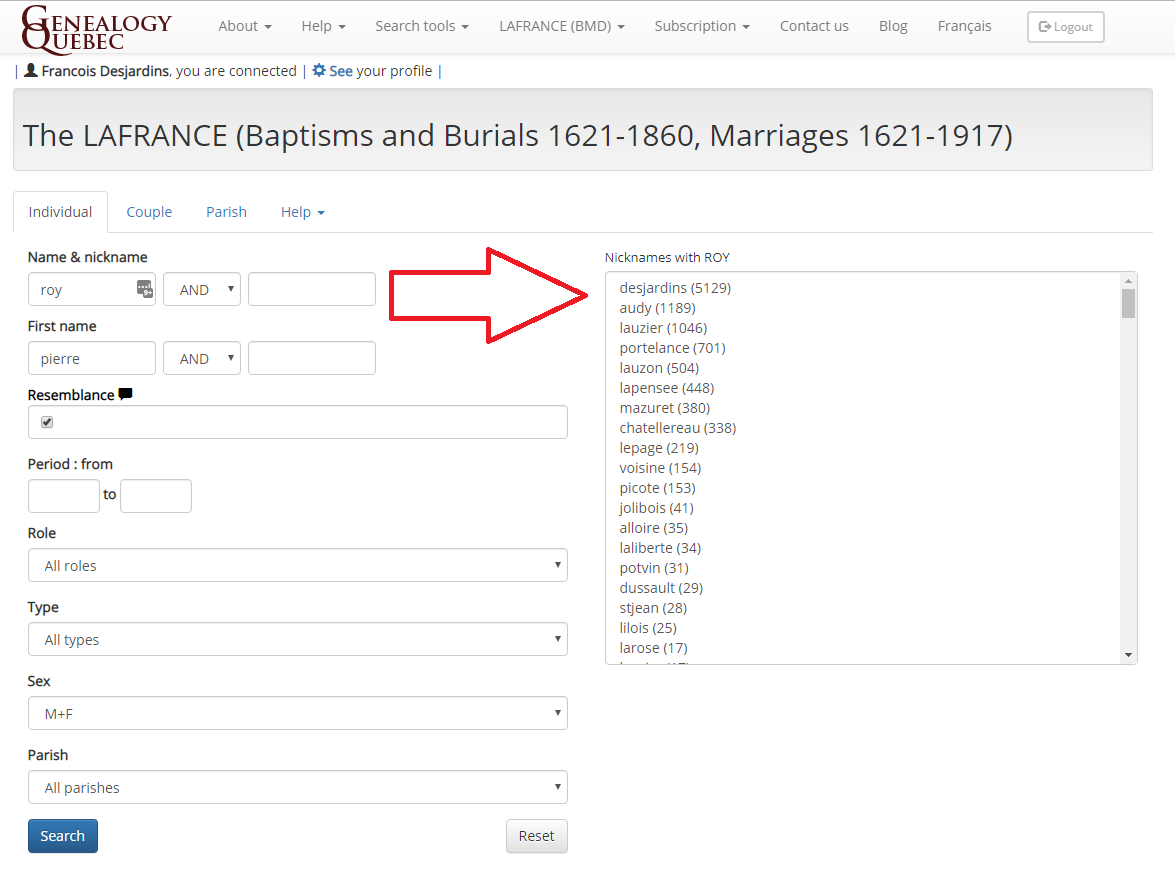Select nickname stjean (28)

click(x=653, y=608)
